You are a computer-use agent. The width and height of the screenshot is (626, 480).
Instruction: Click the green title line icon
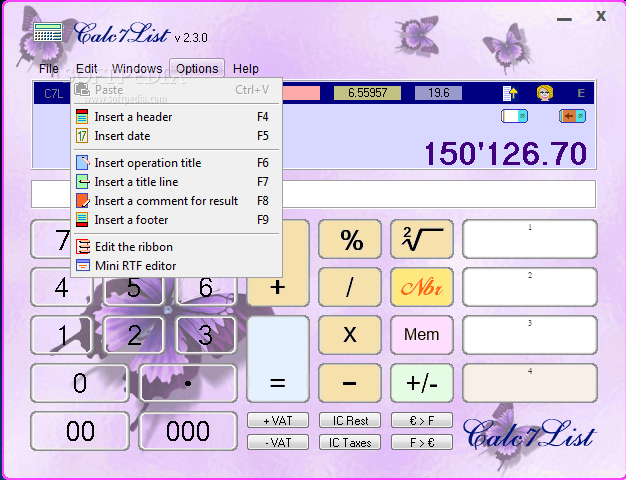click(82, 182)
